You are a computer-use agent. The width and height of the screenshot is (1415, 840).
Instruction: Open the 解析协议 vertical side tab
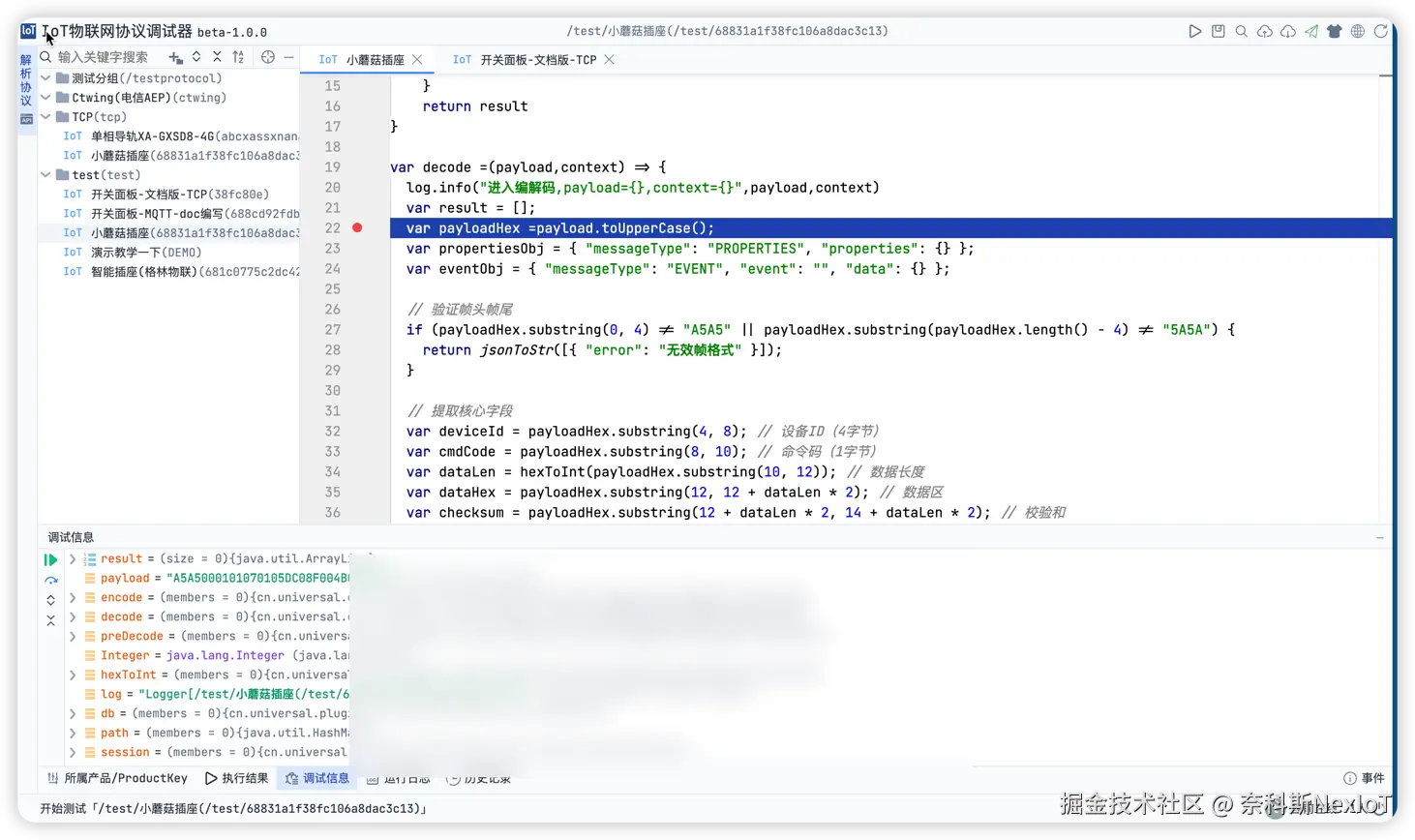pos(26,80)
